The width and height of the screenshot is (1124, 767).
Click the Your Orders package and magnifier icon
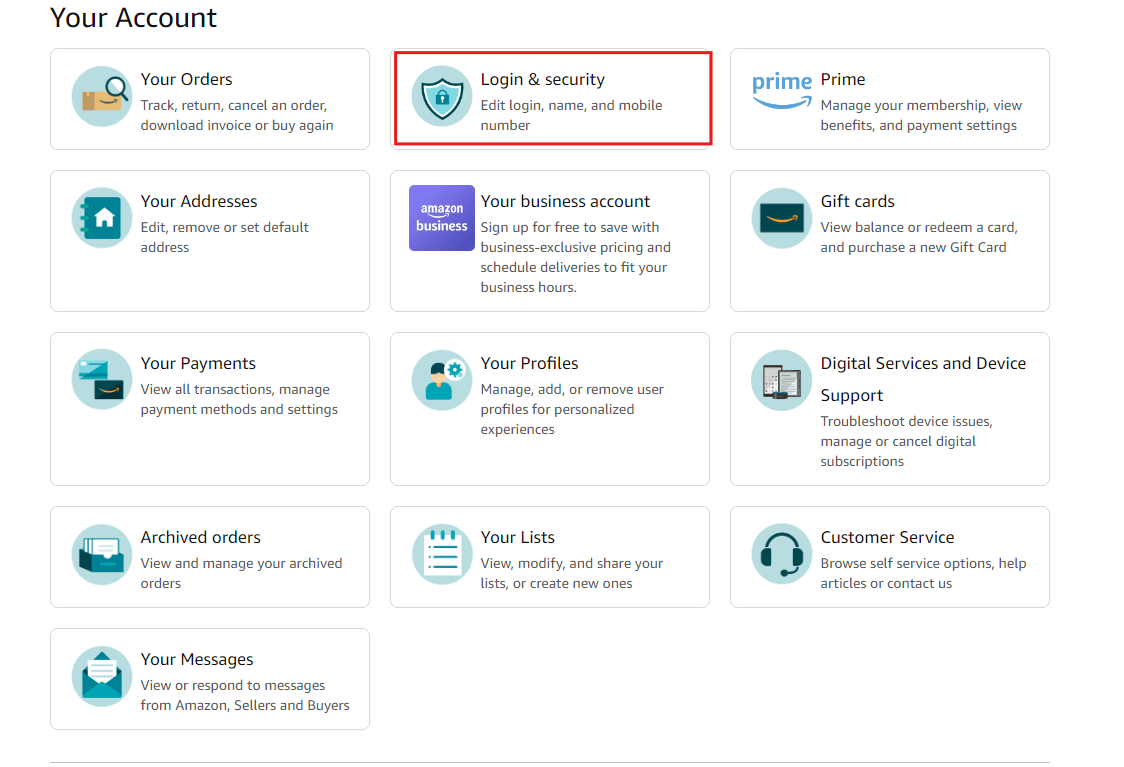[x=102, y=97]
